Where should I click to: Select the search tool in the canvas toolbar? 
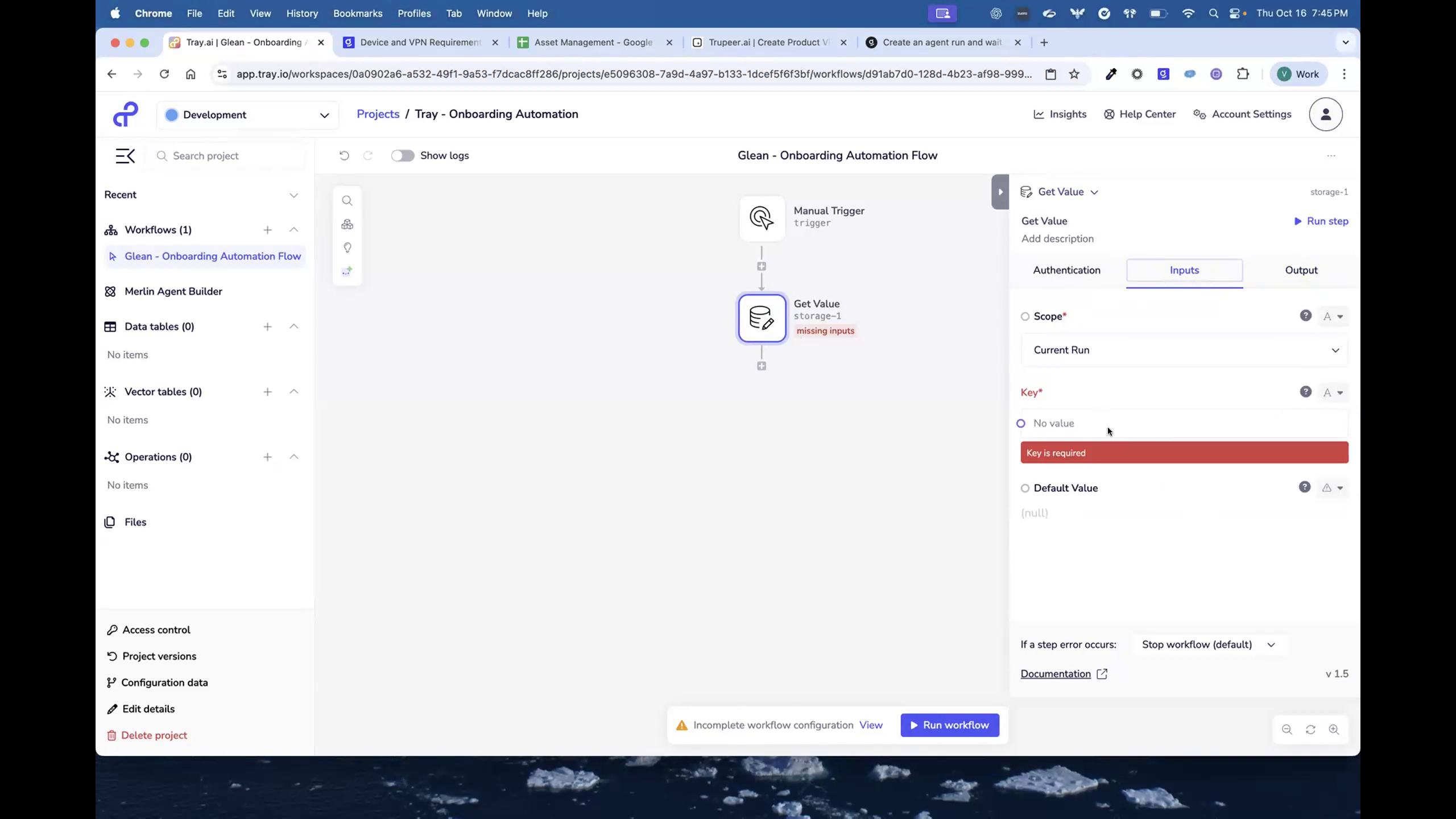pos(347,200)
